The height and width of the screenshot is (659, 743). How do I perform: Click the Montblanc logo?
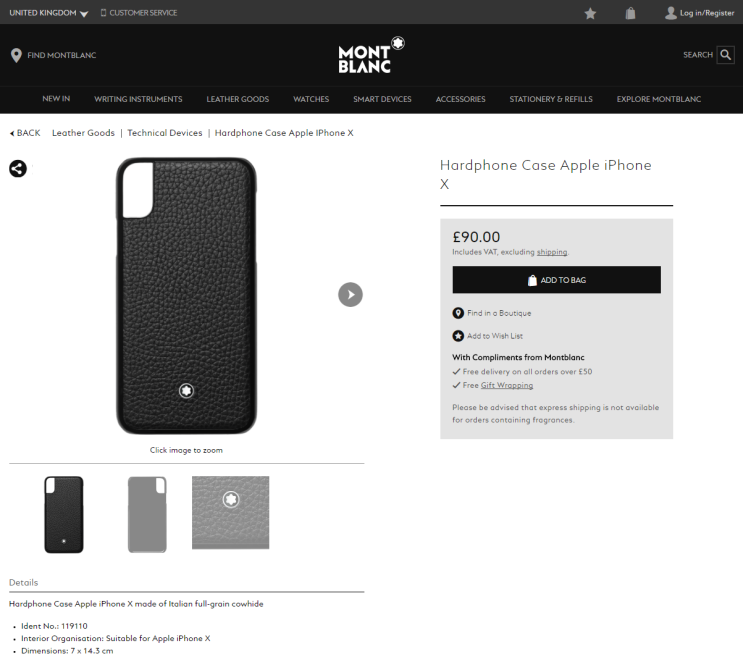pyautogui.click(x=371, y=55)
